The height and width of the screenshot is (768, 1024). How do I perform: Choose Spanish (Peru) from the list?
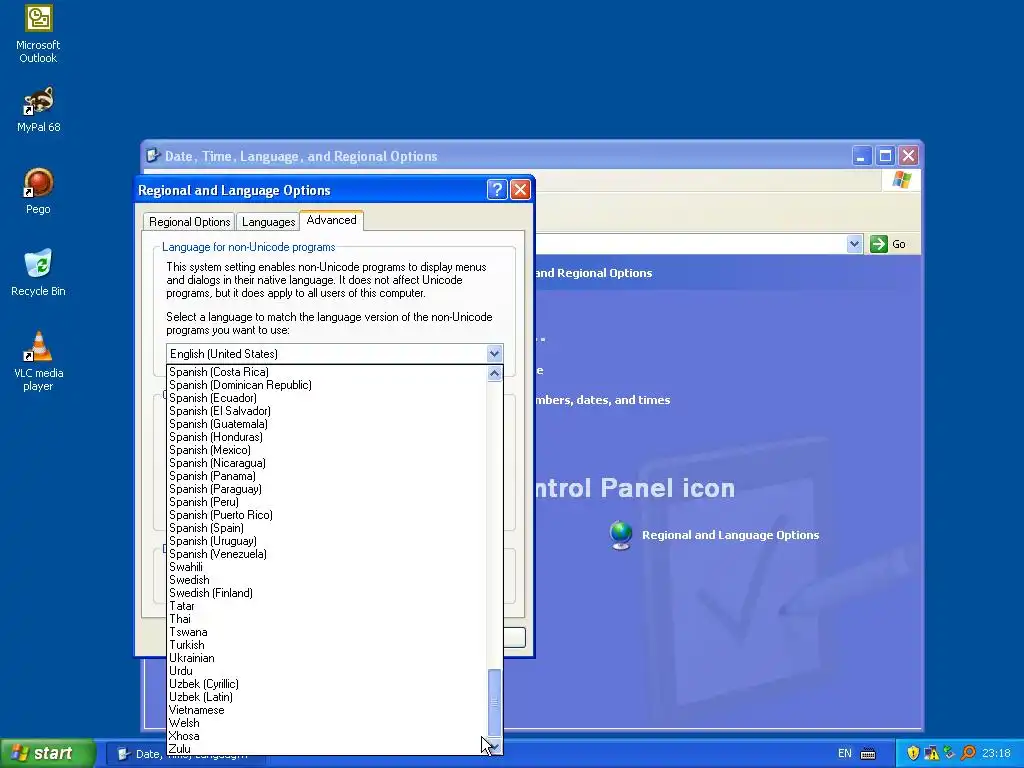pos(327,502)
